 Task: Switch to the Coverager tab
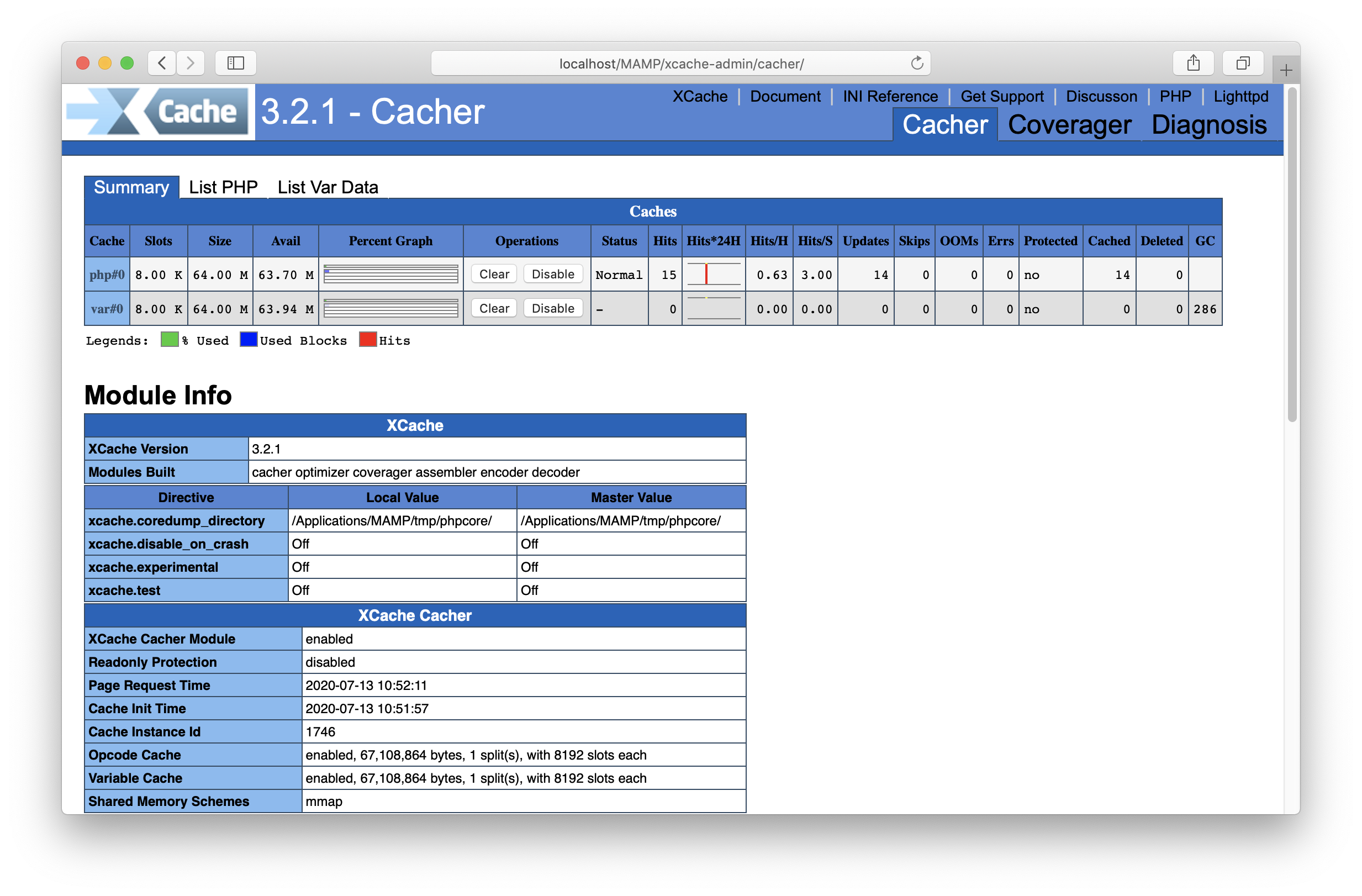click(x=1070, y=125)
